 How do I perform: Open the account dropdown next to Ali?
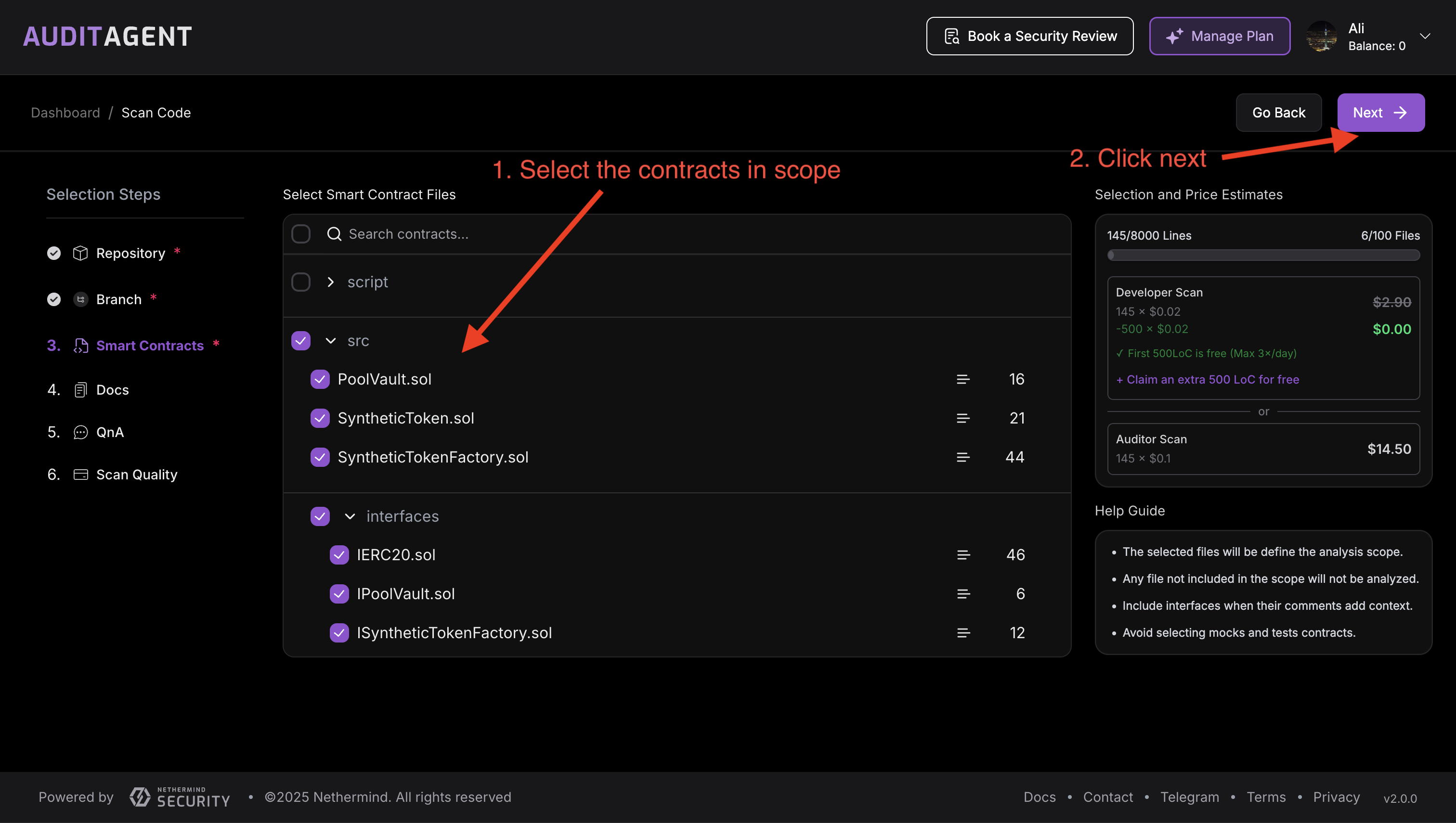(1426, 36)
